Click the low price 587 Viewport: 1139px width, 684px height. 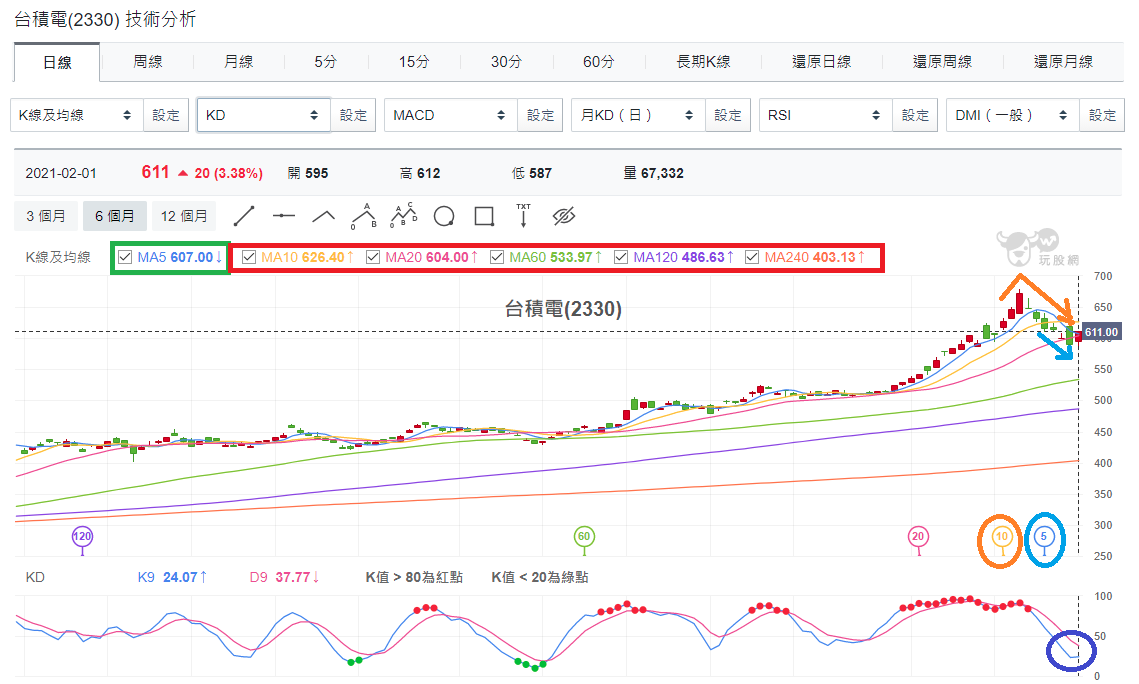(x=540, y=174)
